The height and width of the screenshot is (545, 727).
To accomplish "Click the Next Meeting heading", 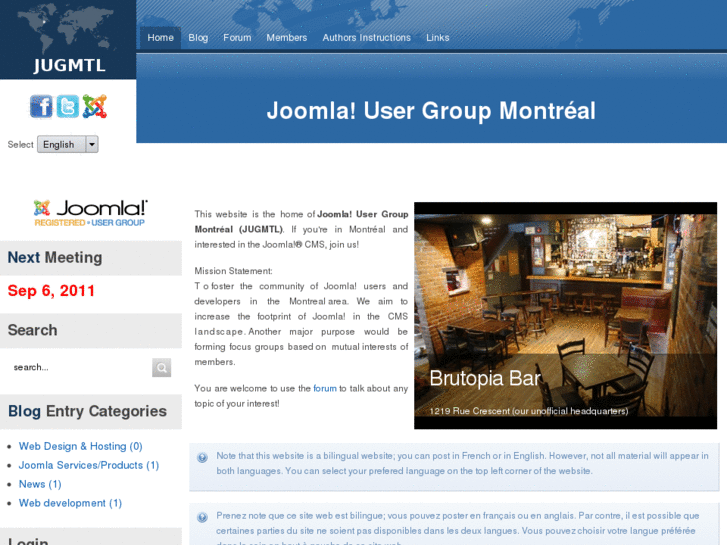I will tap(55, 257).
